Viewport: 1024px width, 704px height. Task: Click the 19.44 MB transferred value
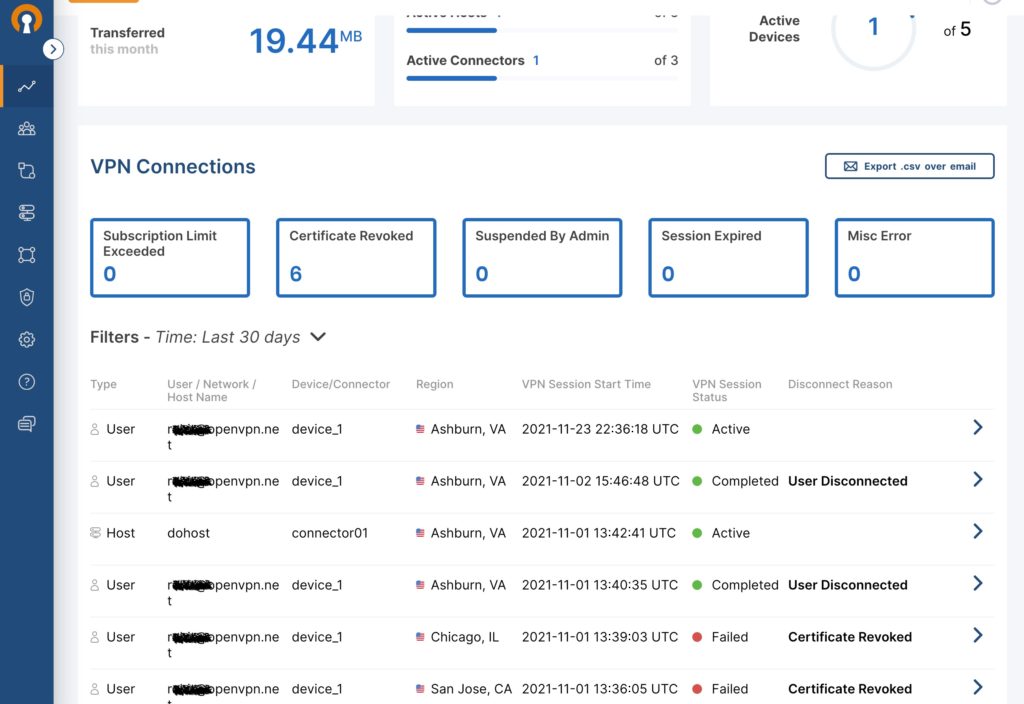305,40
